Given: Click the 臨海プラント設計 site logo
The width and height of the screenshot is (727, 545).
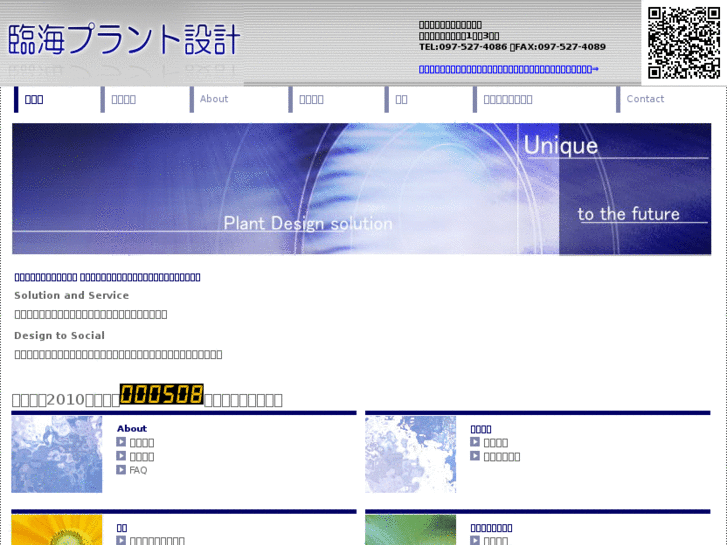Looking at the screenshot, I should pos(124,39).
